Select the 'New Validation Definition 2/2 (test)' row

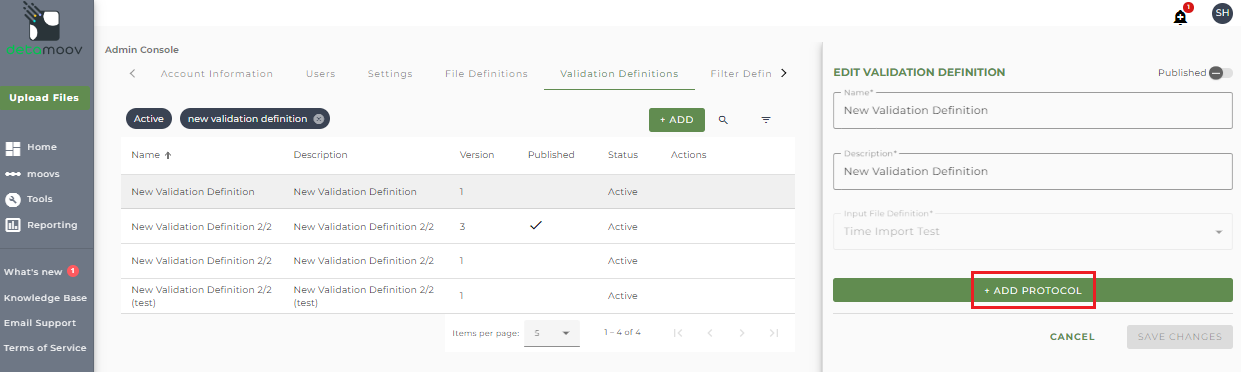click(458, 296)
